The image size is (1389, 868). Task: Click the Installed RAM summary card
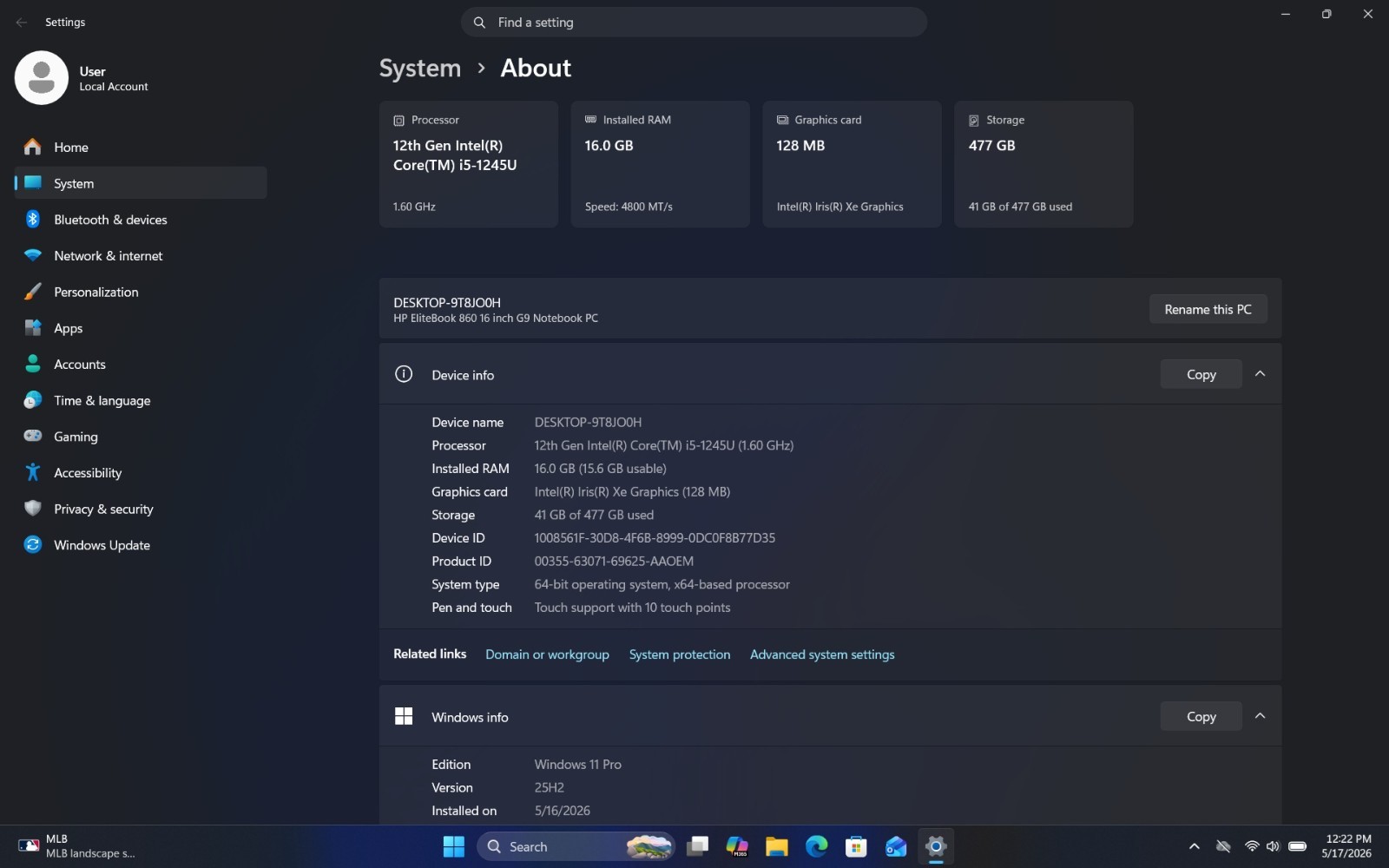coord(661,164)
